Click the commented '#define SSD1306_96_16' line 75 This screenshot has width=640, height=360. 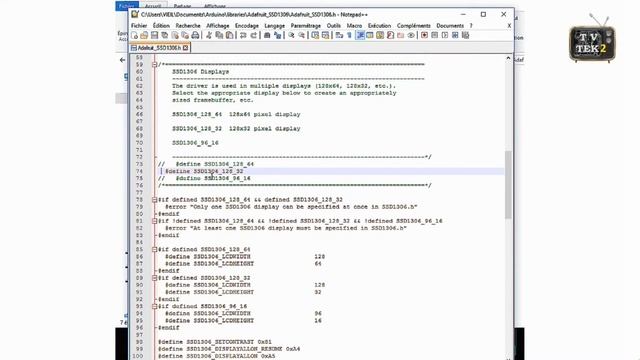204,178
